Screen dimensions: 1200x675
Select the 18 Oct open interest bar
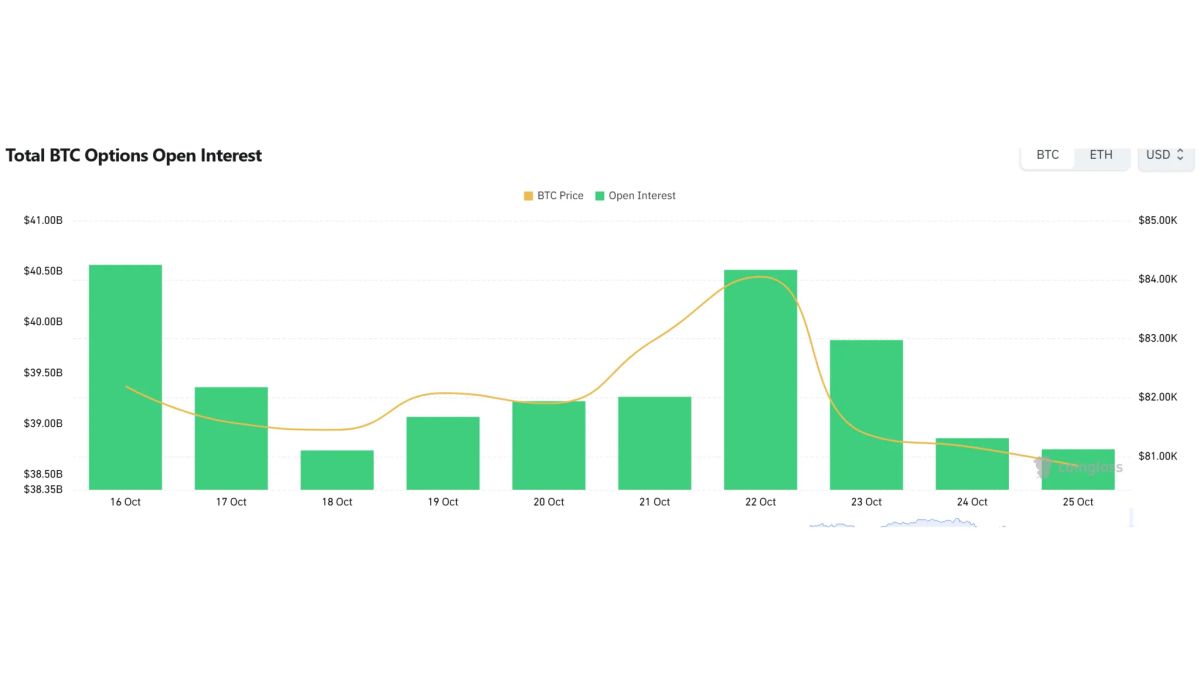coord(337,470)
